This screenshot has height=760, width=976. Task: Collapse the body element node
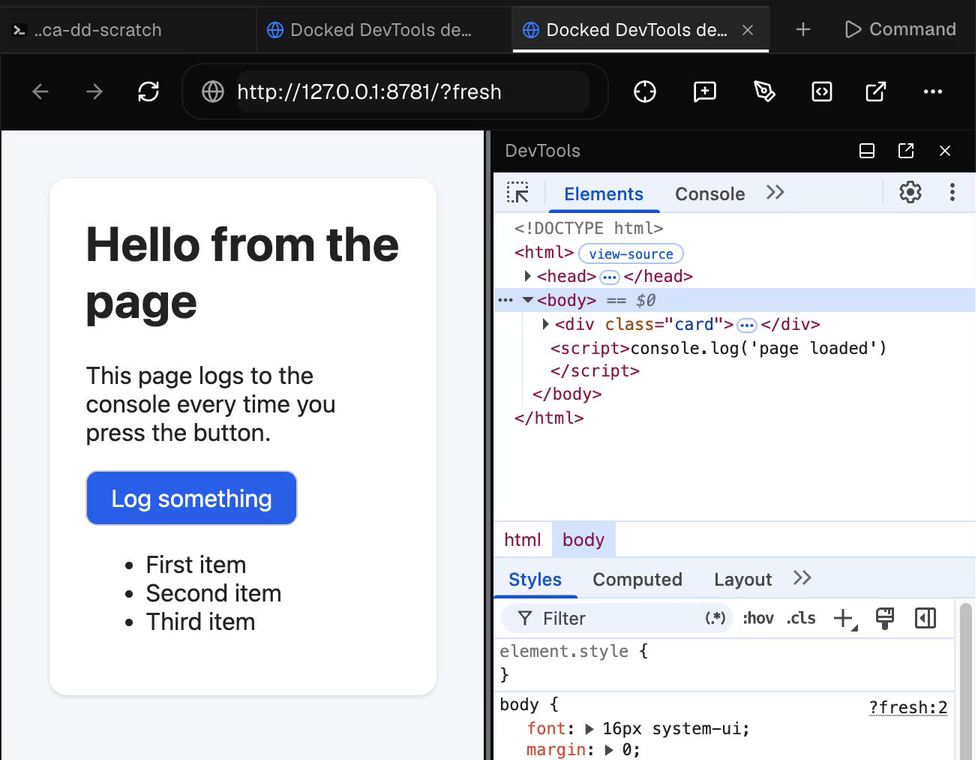[x=528, y=300]
